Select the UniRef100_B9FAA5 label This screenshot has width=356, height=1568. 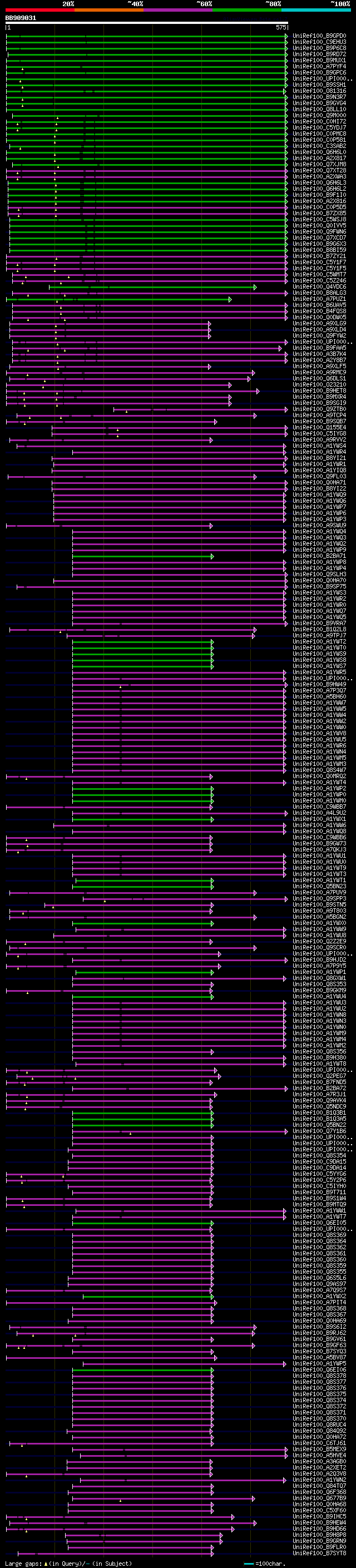pyautogui.click(x=319, y=348)
